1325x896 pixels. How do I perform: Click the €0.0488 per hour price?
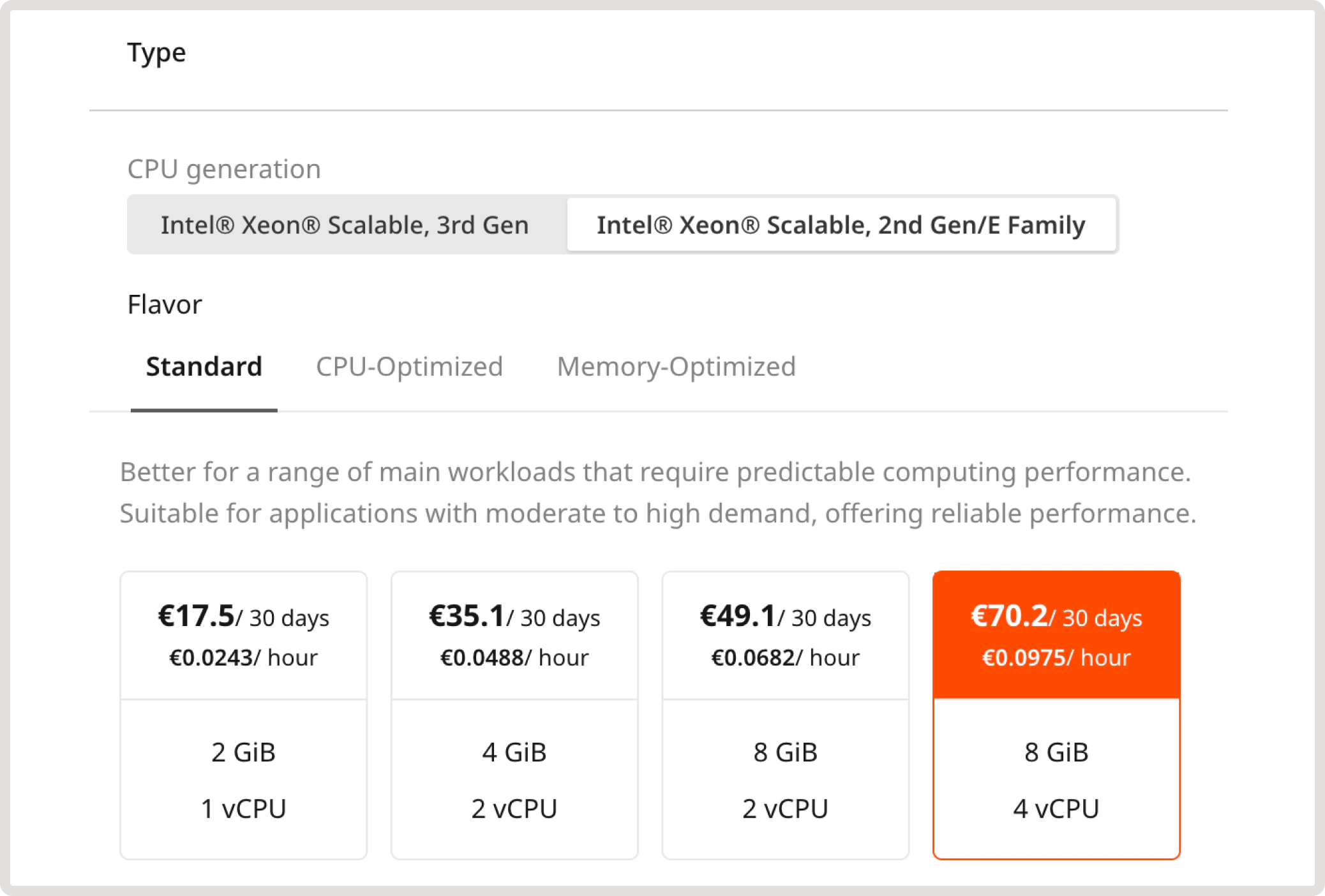[514, 658]
